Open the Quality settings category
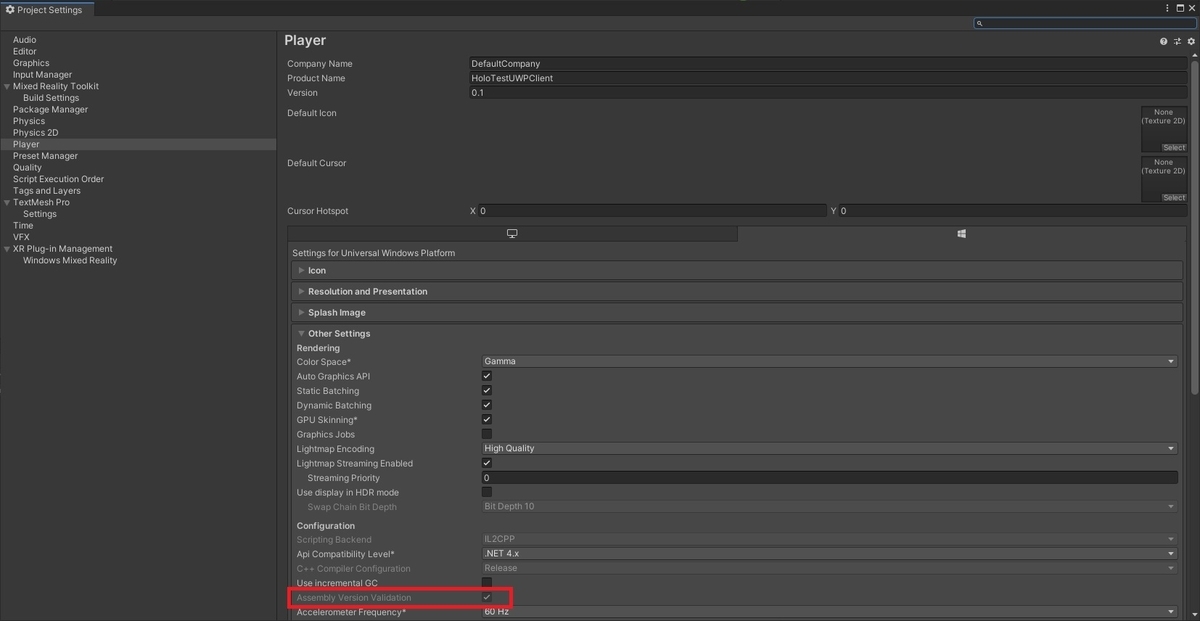This screenshot has width=1200, height=621. coord(27,167)
